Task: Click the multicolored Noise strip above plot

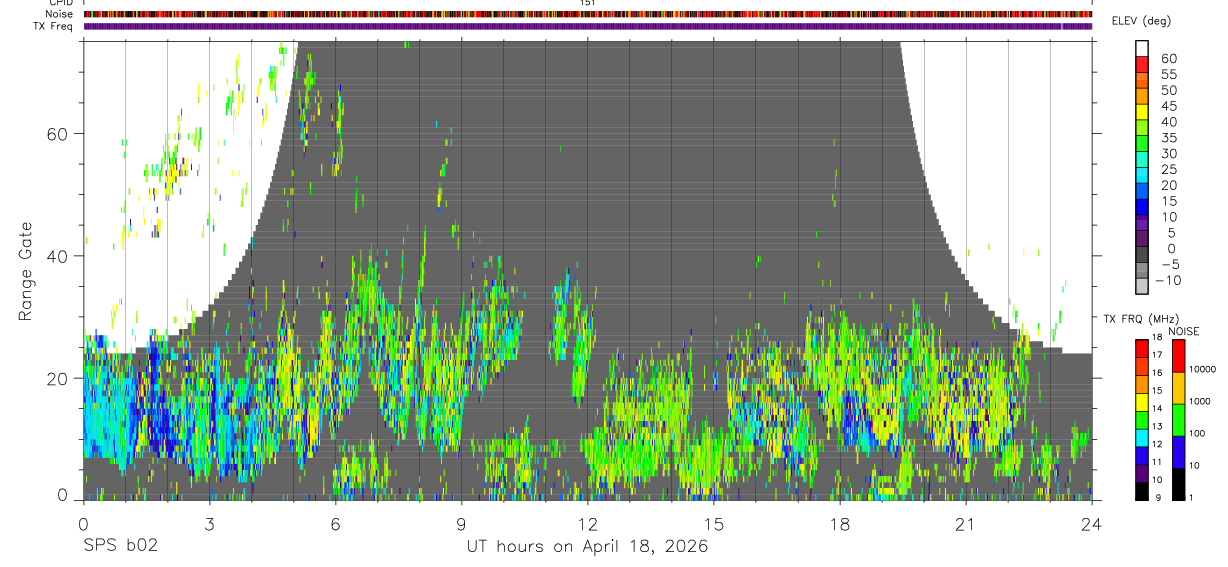Action: click(x=588, y=14)
